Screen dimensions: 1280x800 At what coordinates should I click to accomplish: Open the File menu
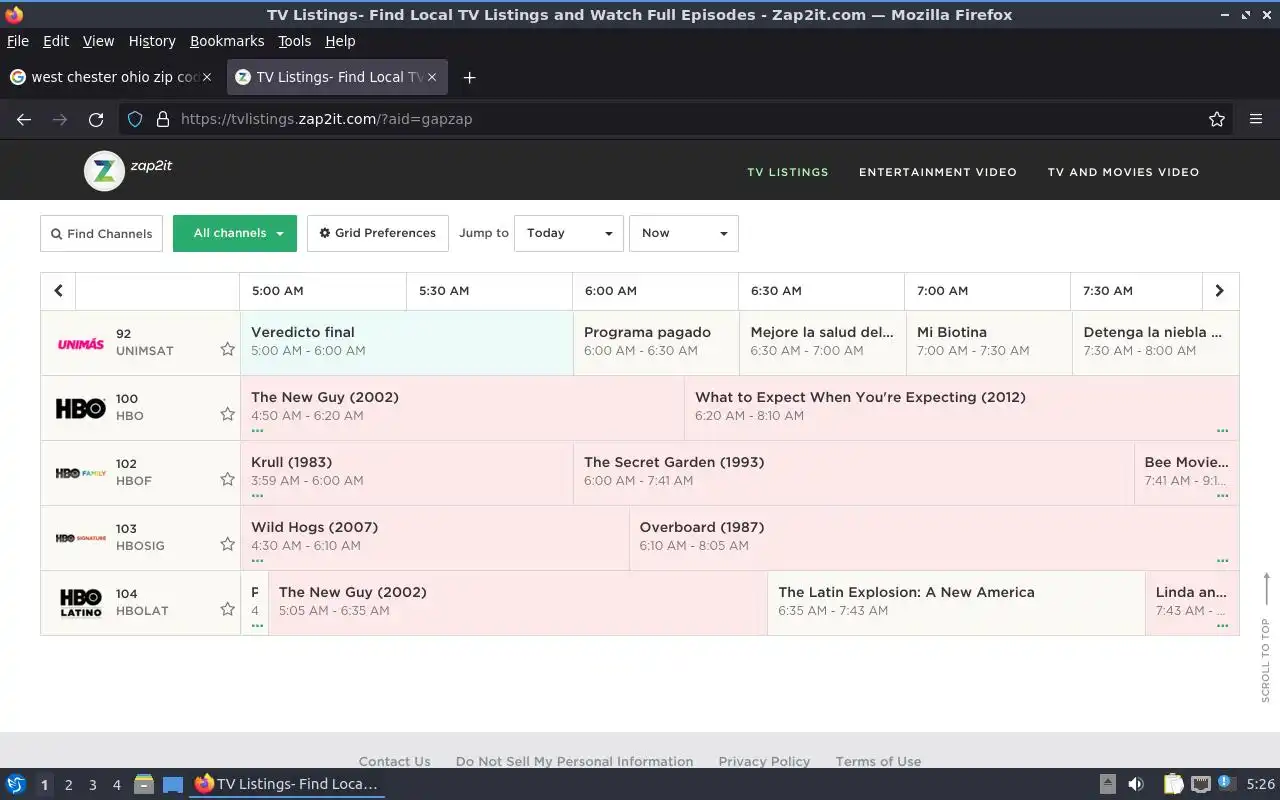click(x=17, y=41)
